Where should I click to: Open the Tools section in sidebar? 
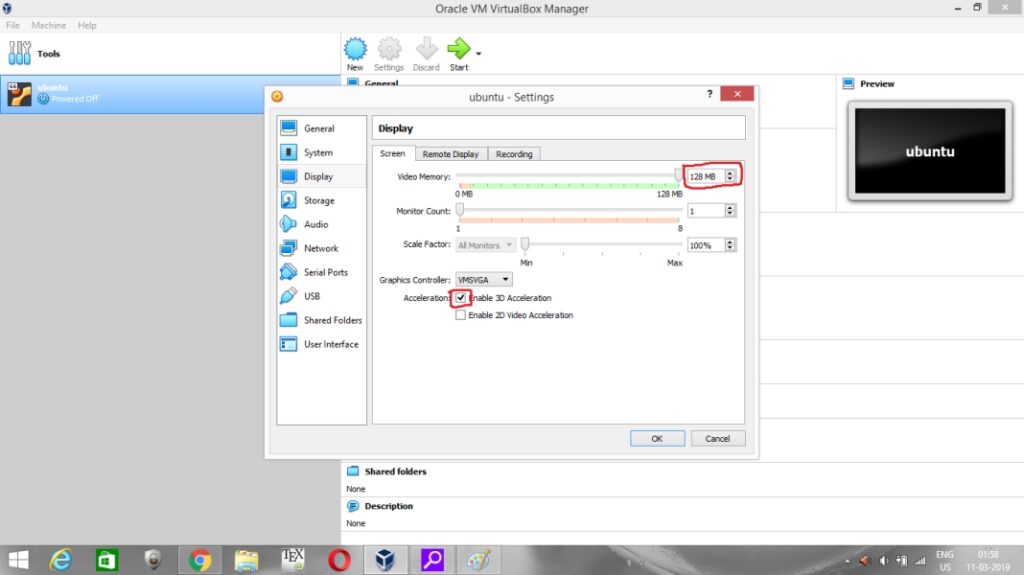[170, 54]
